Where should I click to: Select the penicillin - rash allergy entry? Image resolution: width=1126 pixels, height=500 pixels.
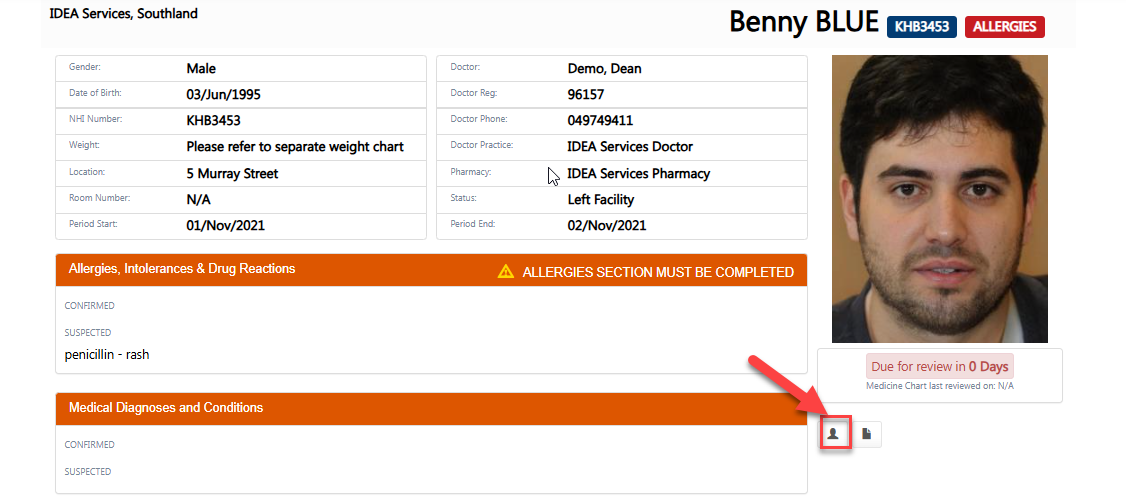point(107,354)
